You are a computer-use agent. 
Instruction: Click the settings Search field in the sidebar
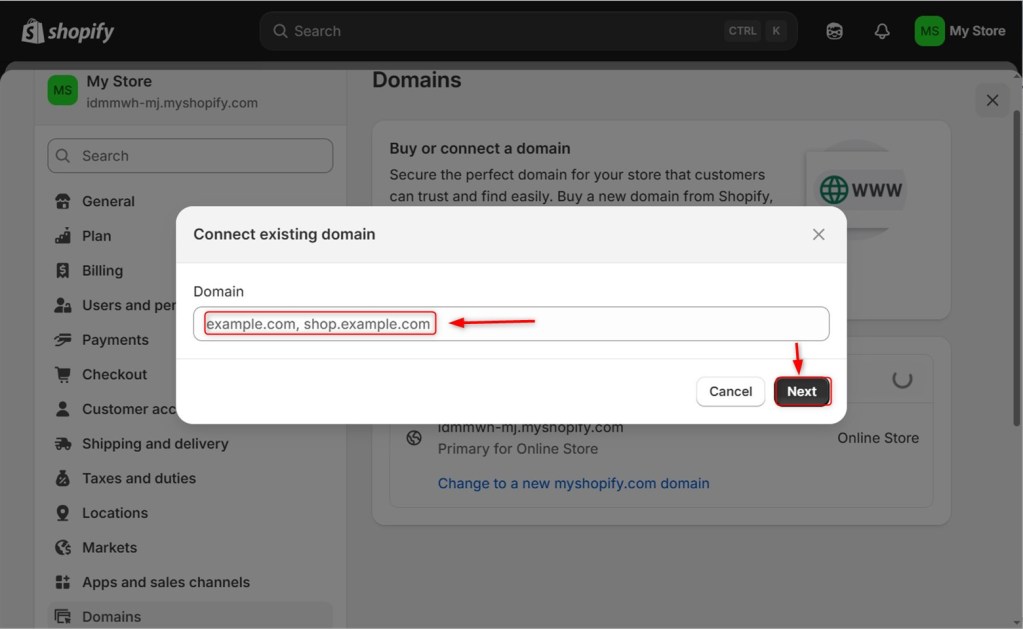coord(189,156)
